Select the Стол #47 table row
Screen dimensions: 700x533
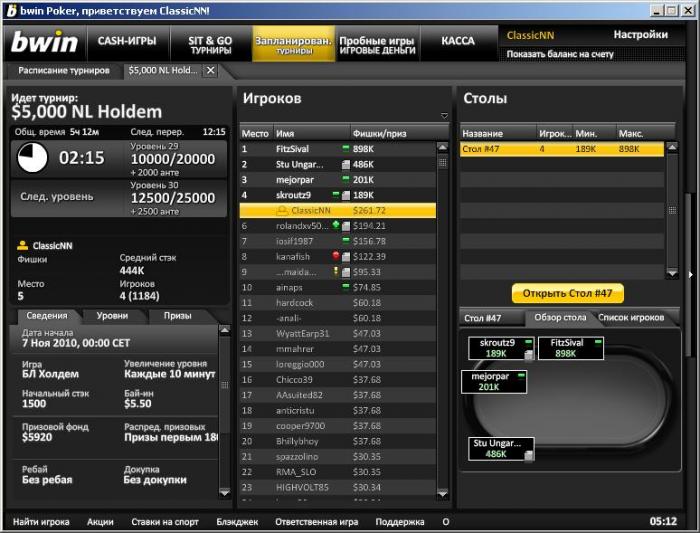[562, 149]
